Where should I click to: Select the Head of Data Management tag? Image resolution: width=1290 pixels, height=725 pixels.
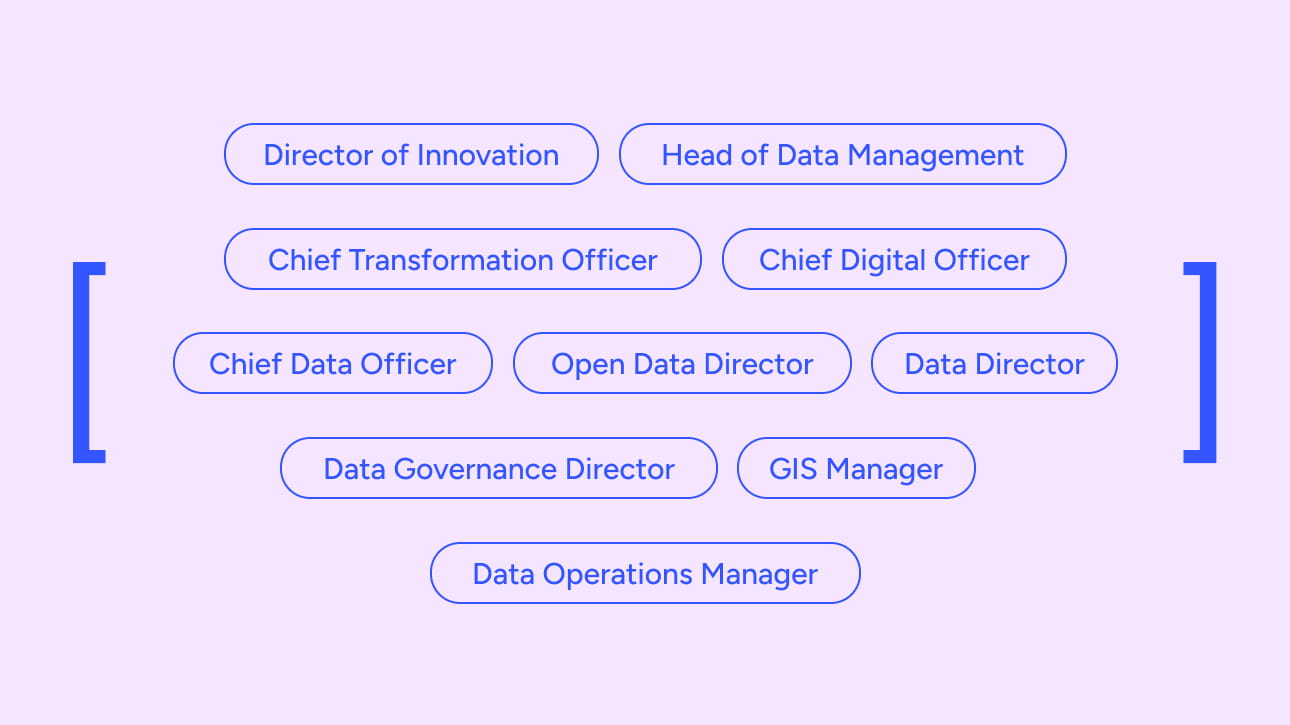(x=842, y=155)
